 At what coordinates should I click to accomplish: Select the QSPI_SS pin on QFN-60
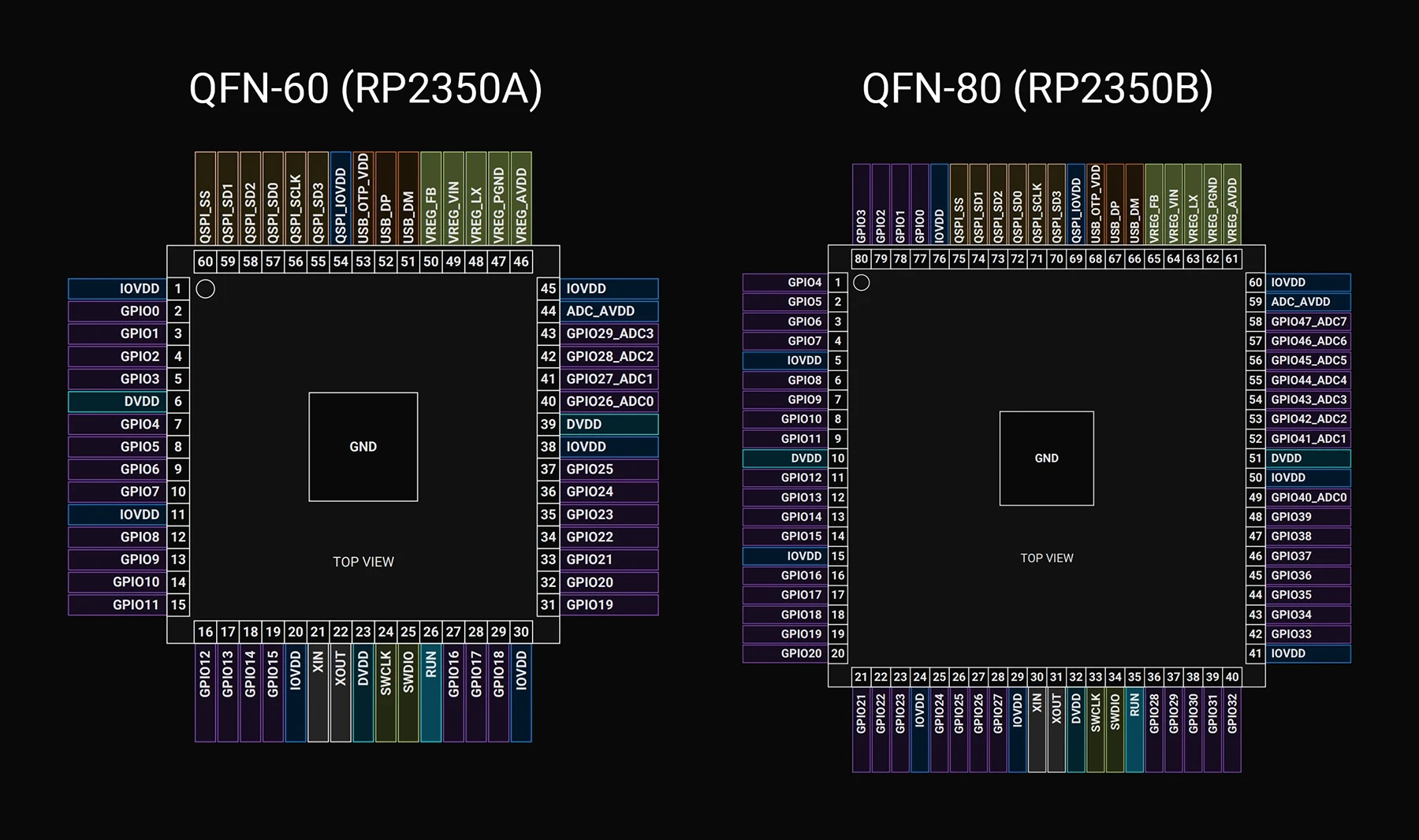(x=206, y=197)
